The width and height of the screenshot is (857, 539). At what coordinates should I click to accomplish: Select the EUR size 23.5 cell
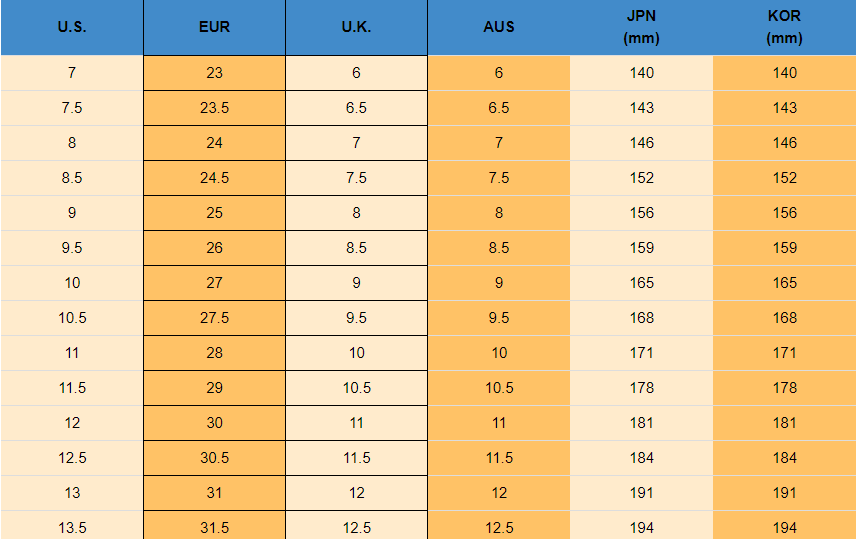(214, 108)
